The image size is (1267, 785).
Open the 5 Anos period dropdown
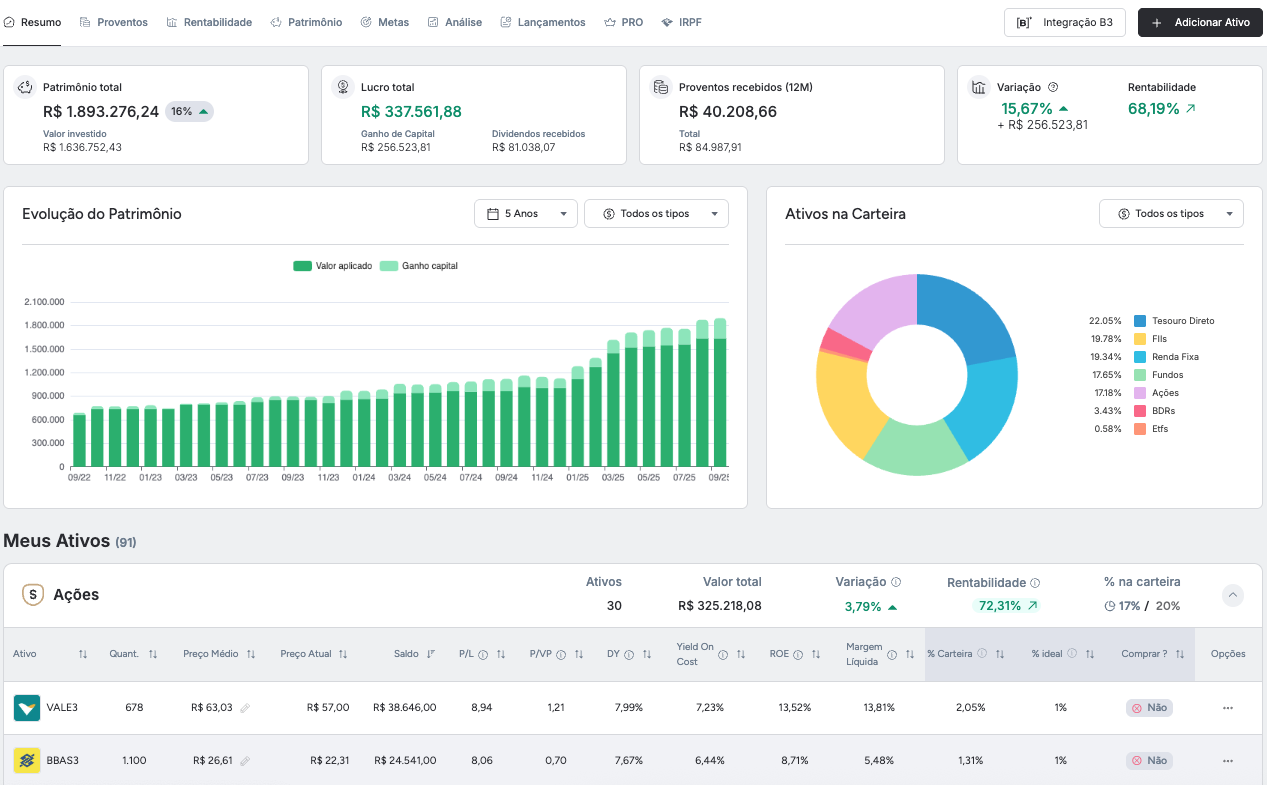click(526, 213)
